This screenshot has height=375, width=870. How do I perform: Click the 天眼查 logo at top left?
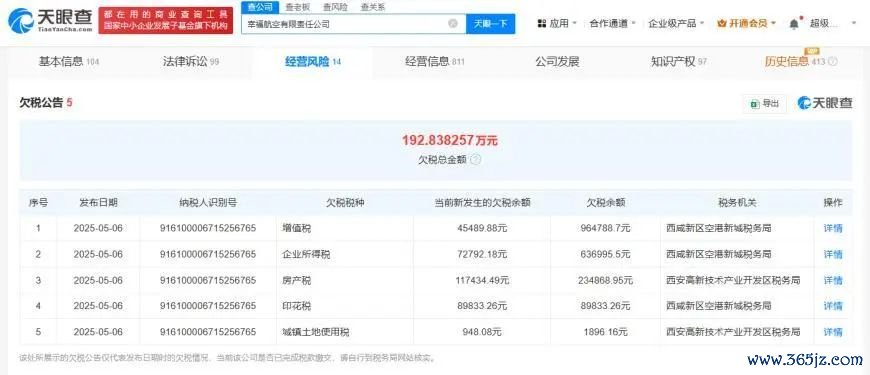pyautogui.click(x=49, y=20)
